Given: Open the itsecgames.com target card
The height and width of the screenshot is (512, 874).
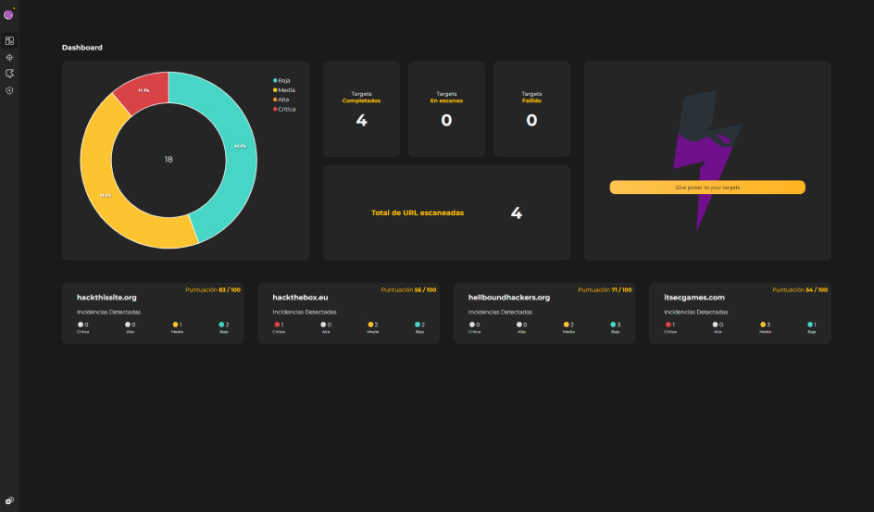Looking at the screenshot, I should (740, 313).
